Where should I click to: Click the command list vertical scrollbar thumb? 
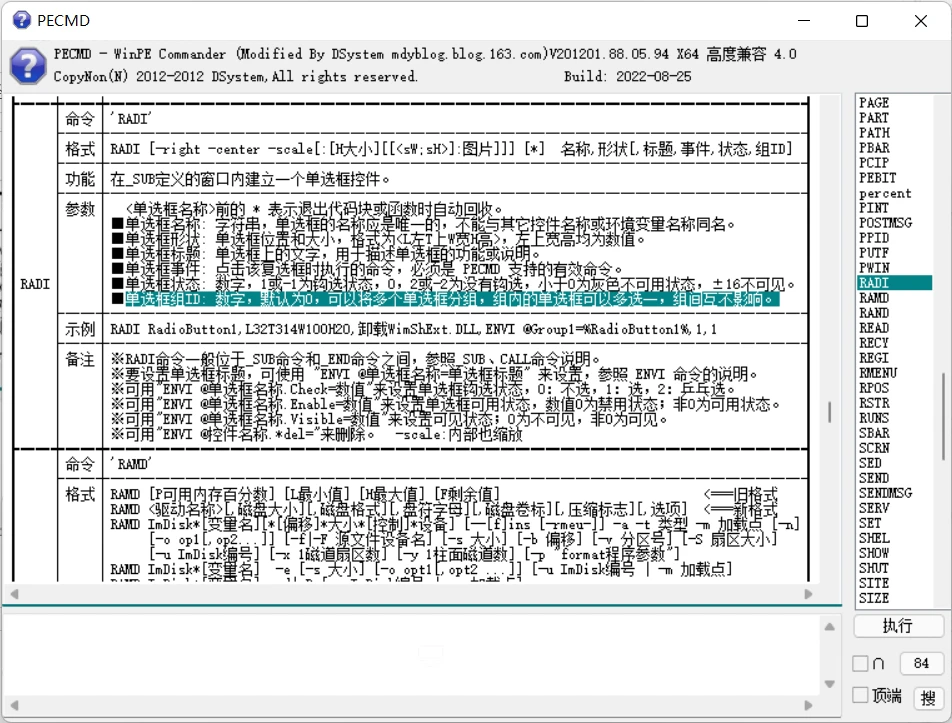point(943,416)
